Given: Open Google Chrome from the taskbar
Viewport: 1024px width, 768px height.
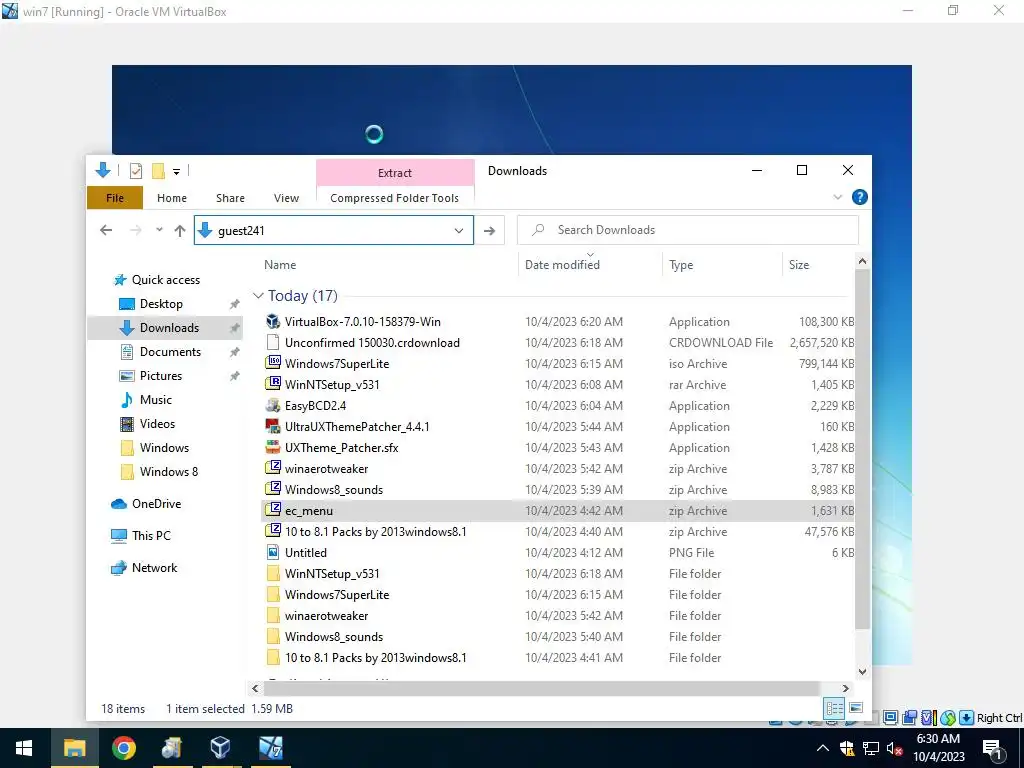Looking at the screenshot, I should click(123, 748).
